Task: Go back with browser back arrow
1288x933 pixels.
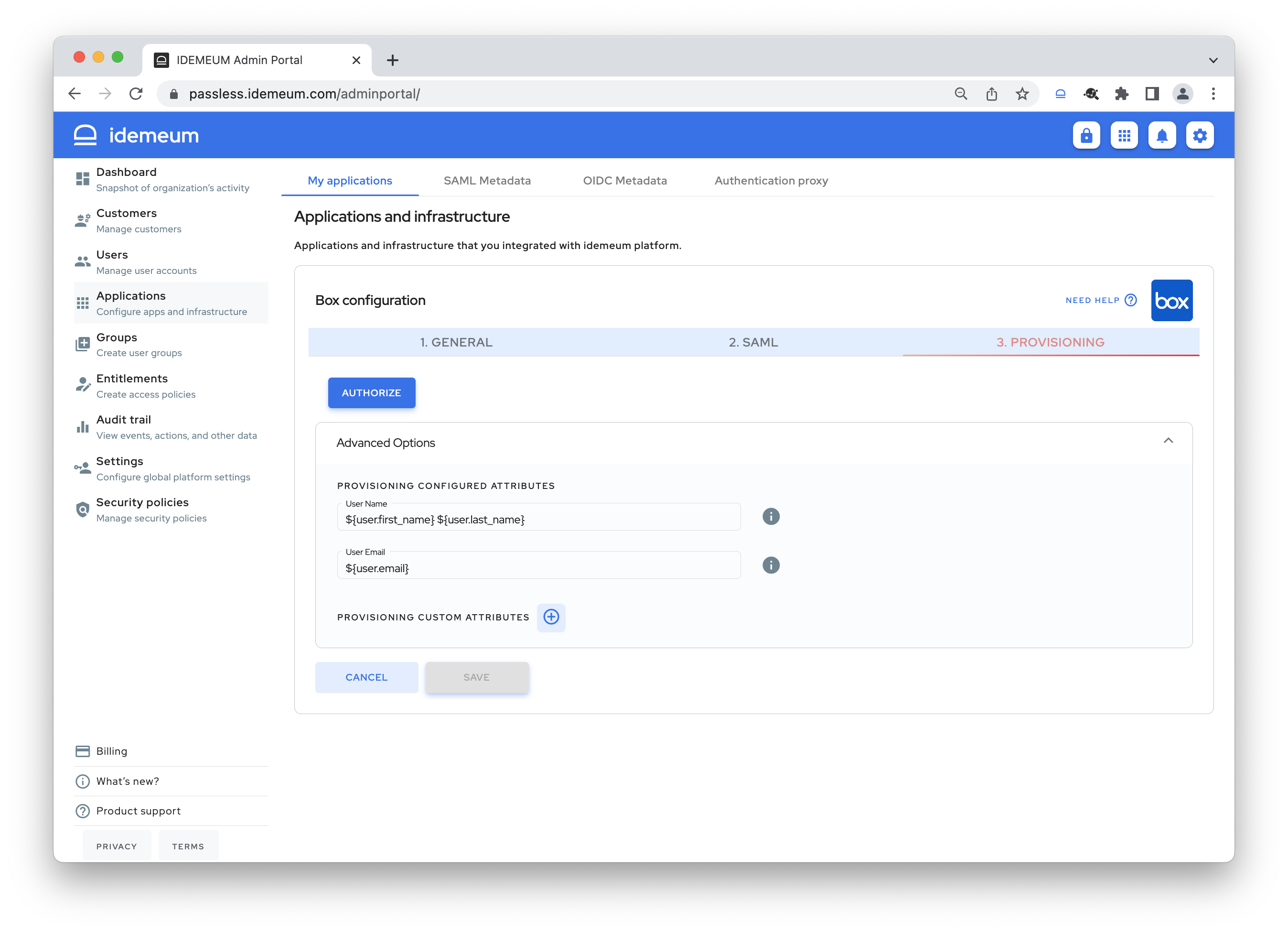Action: (x=75, y=94)
